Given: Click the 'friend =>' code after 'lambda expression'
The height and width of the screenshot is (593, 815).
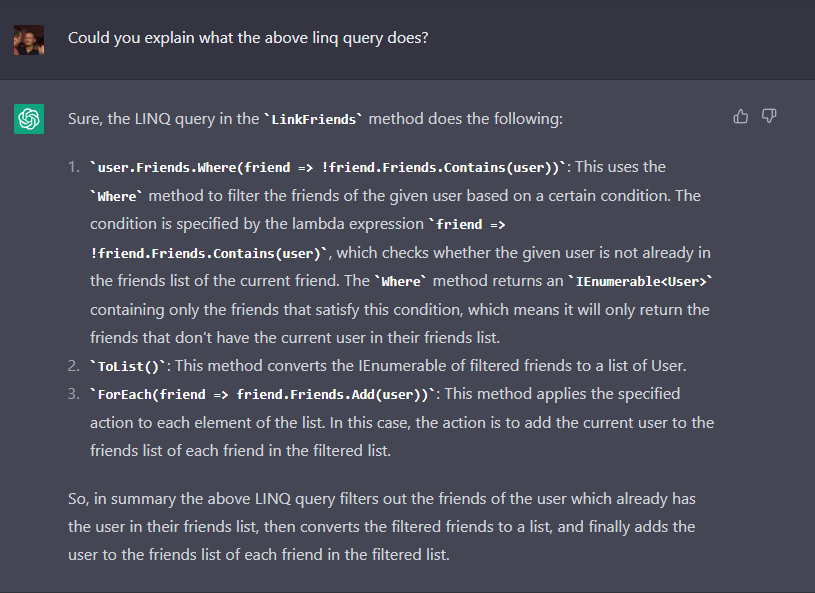Looking at the screenshot, I should pyautogui.click(x=467, y=225).
